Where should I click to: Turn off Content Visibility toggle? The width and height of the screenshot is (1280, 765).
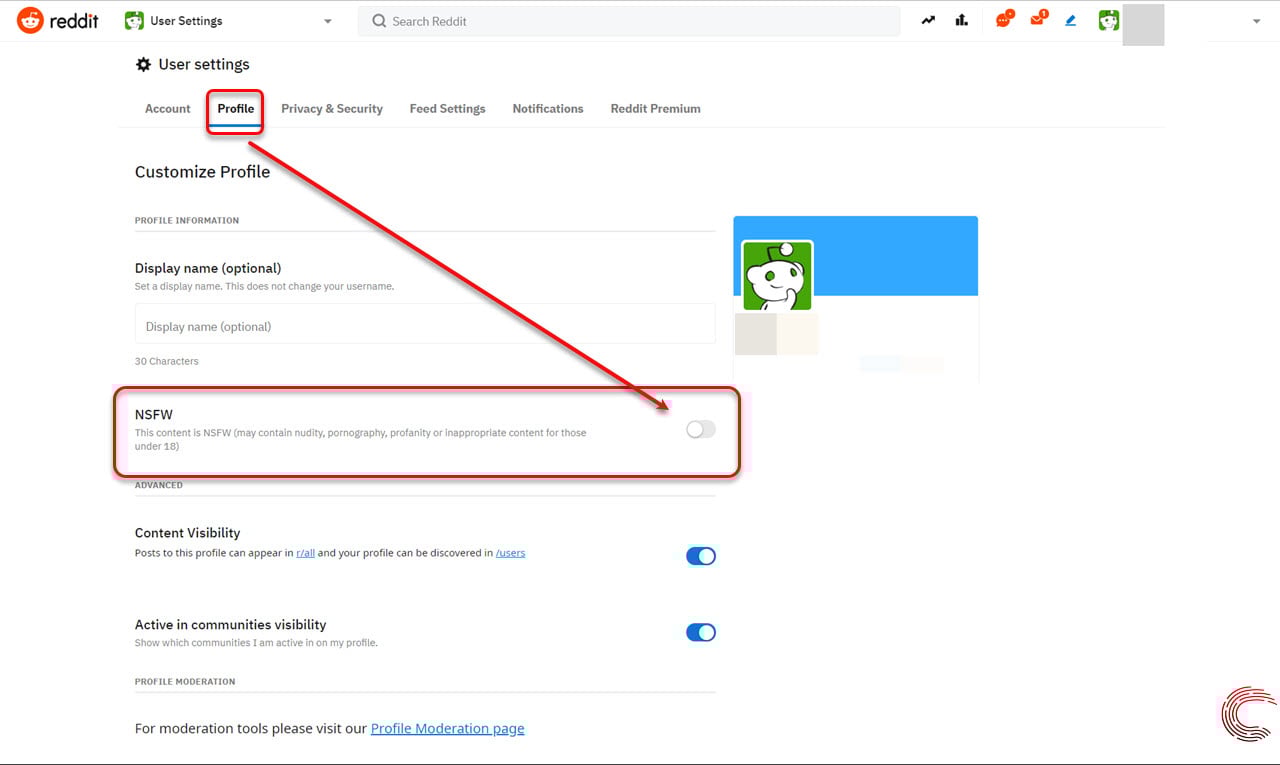tap(701, 556)
